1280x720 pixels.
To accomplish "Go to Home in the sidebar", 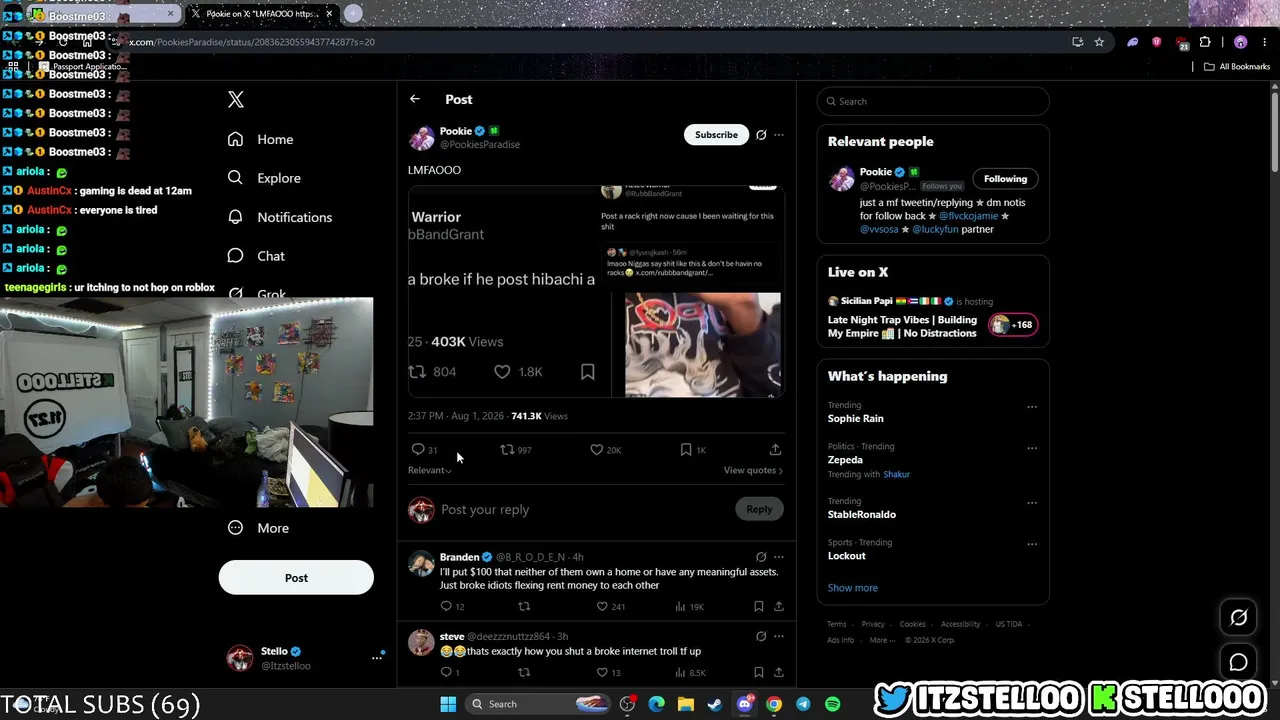I will tap(261, 139).
